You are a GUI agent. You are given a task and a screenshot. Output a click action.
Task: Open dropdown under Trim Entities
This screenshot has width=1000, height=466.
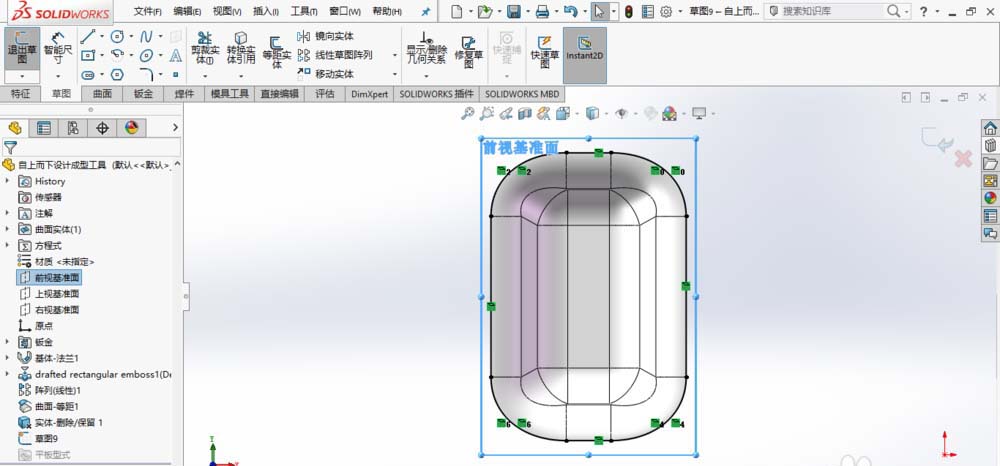point(205,75)
